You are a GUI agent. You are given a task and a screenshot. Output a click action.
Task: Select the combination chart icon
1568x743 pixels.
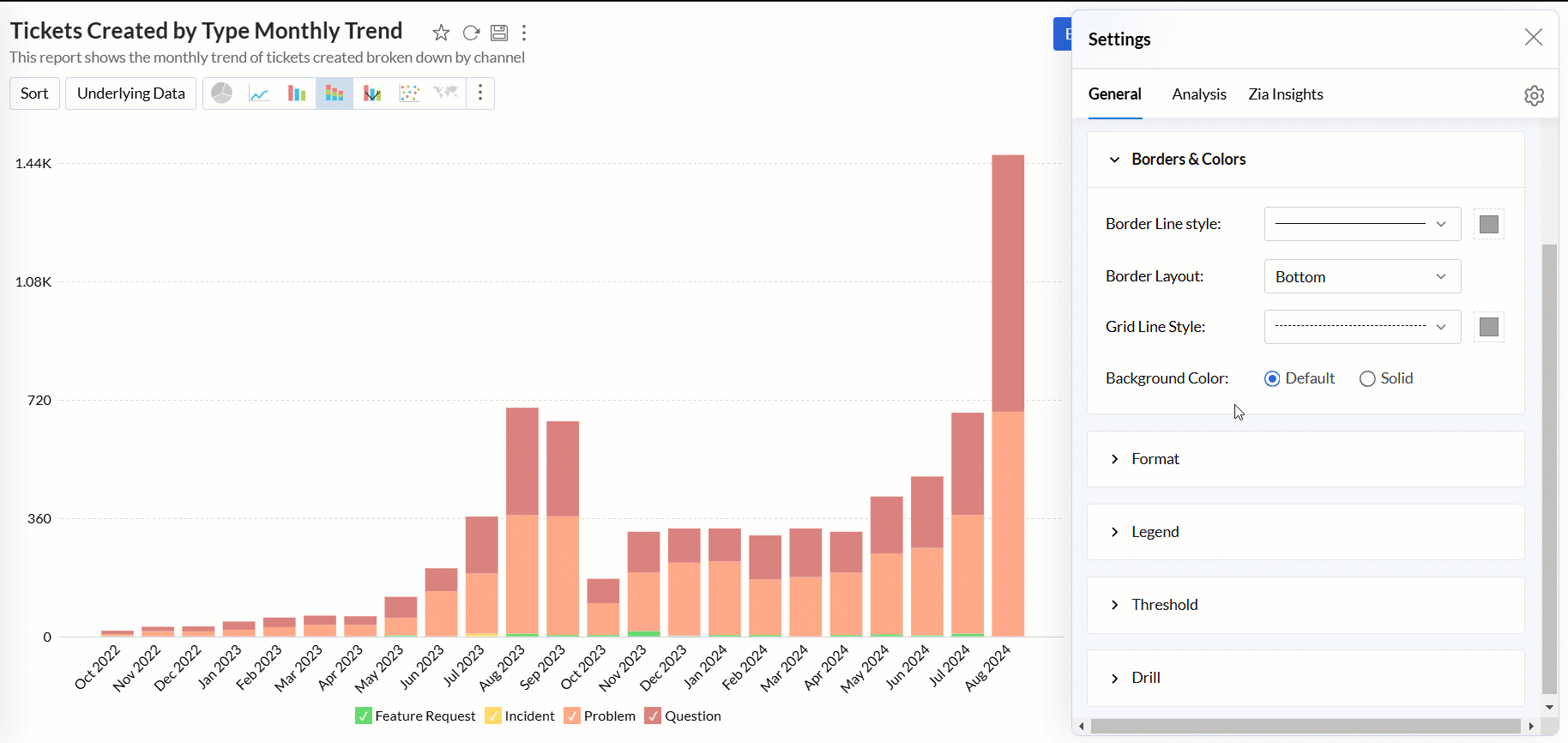[372, 94]
